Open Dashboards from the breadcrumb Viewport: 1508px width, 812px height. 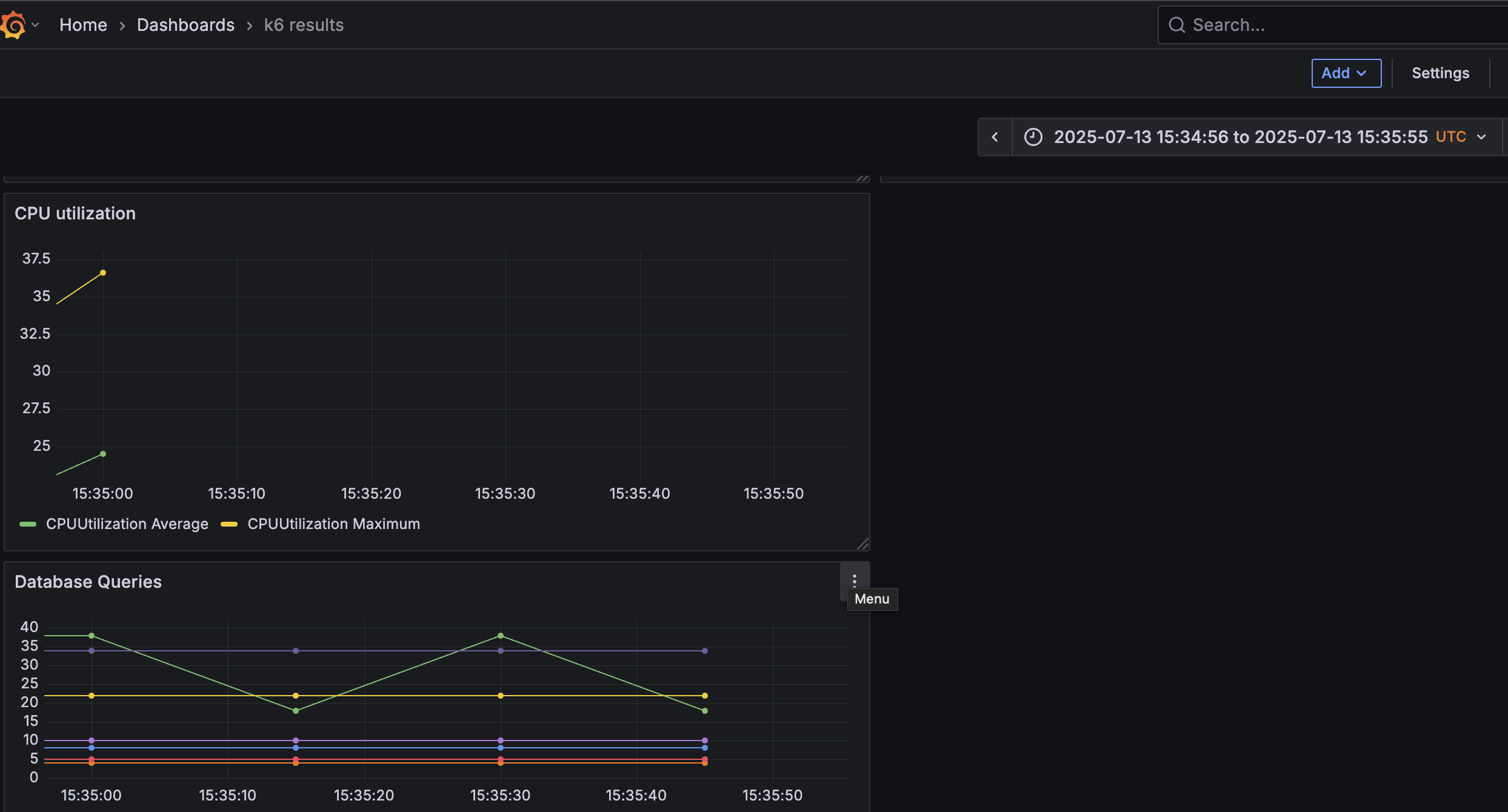(x=185, y=25)
